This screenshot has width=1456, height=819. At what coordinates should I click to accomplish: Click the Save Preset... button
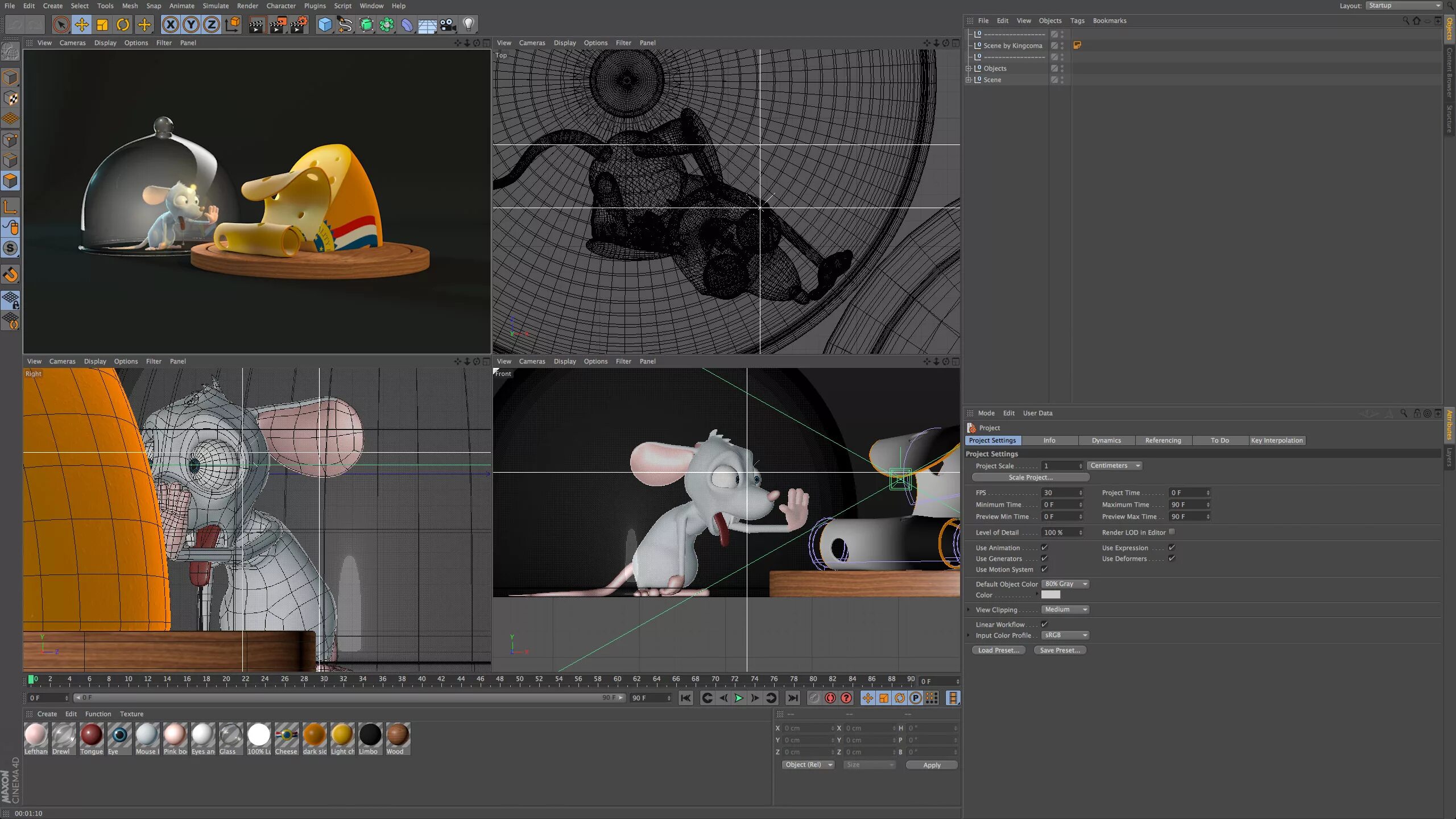(1060, 650)
